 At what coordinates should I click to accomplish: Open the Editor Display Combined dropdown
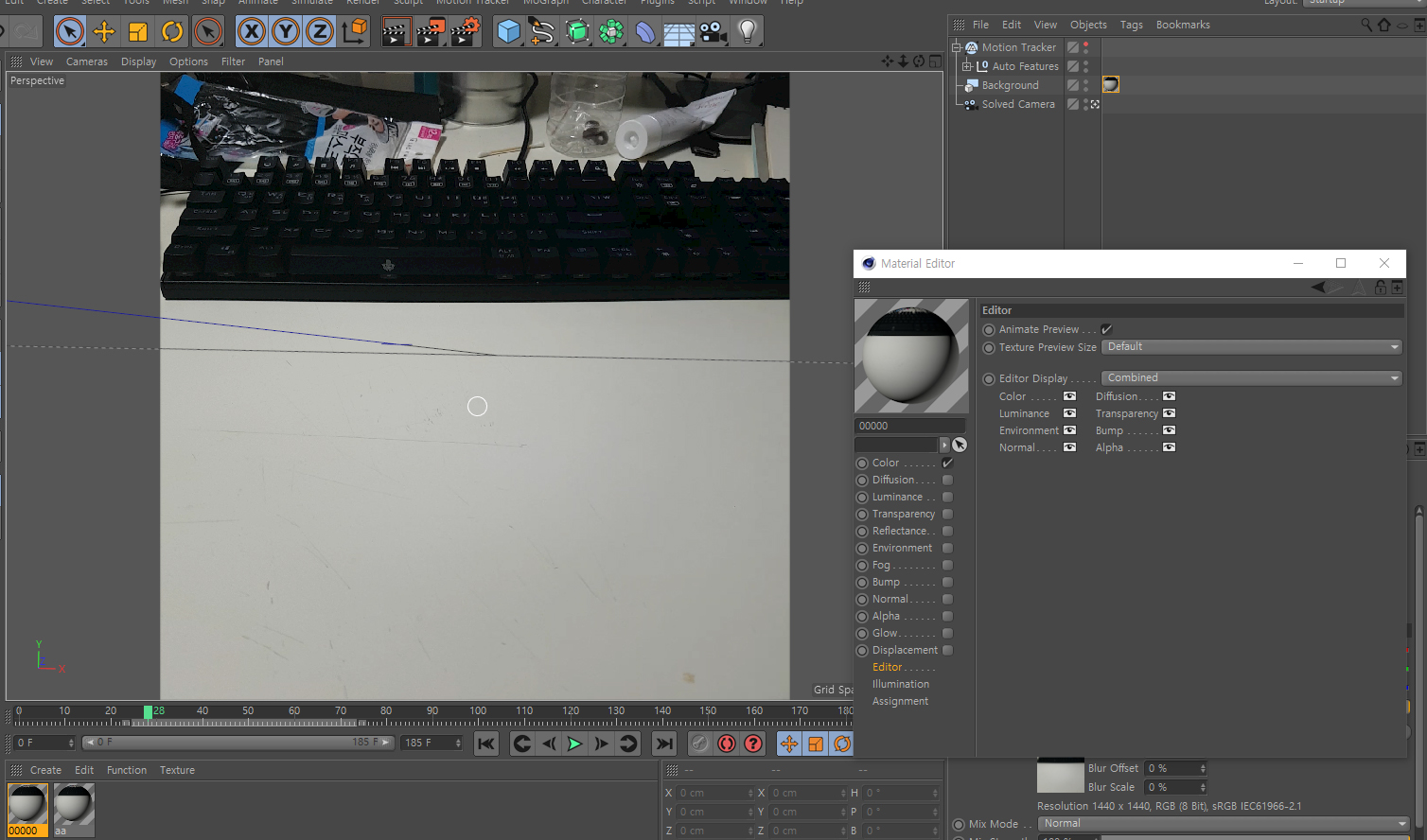(1252, 378)
